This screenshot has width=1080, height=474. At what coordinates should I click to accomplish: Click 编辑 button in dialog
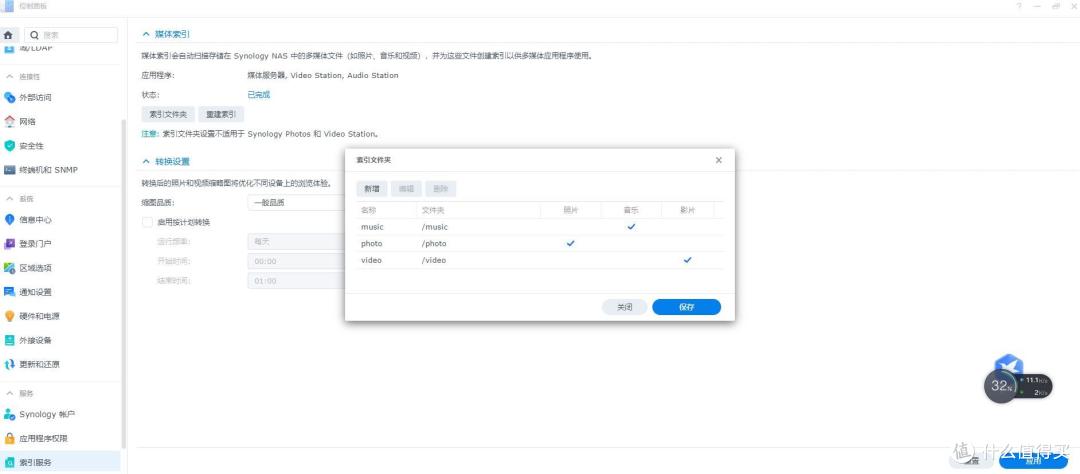pyautogui.click(x=406, y=189)
